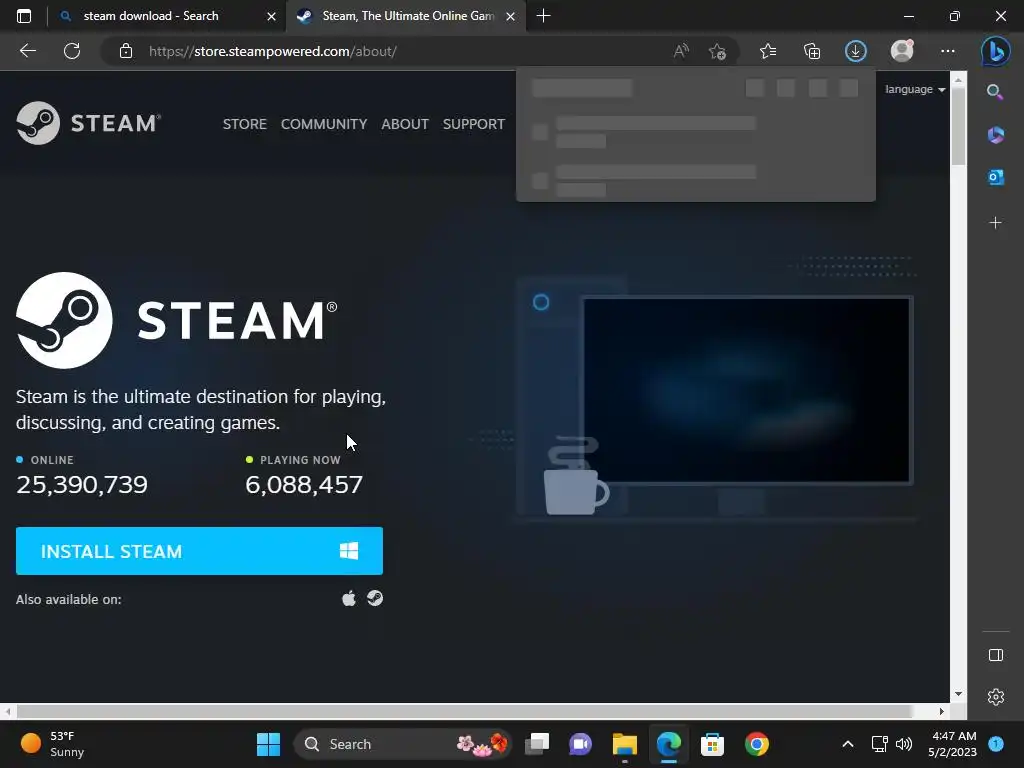Expand the language dropdown

coord(915,89)
